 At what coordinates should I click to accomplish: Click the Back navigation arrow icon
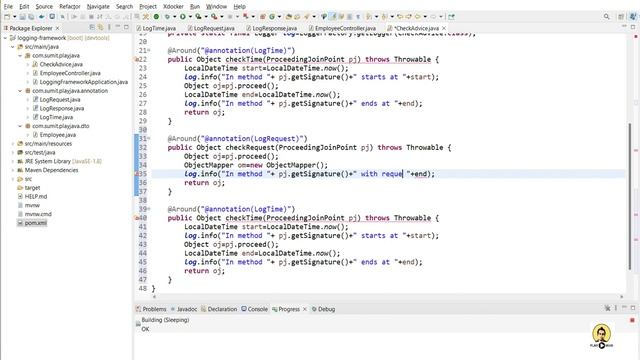pos(418,17)
